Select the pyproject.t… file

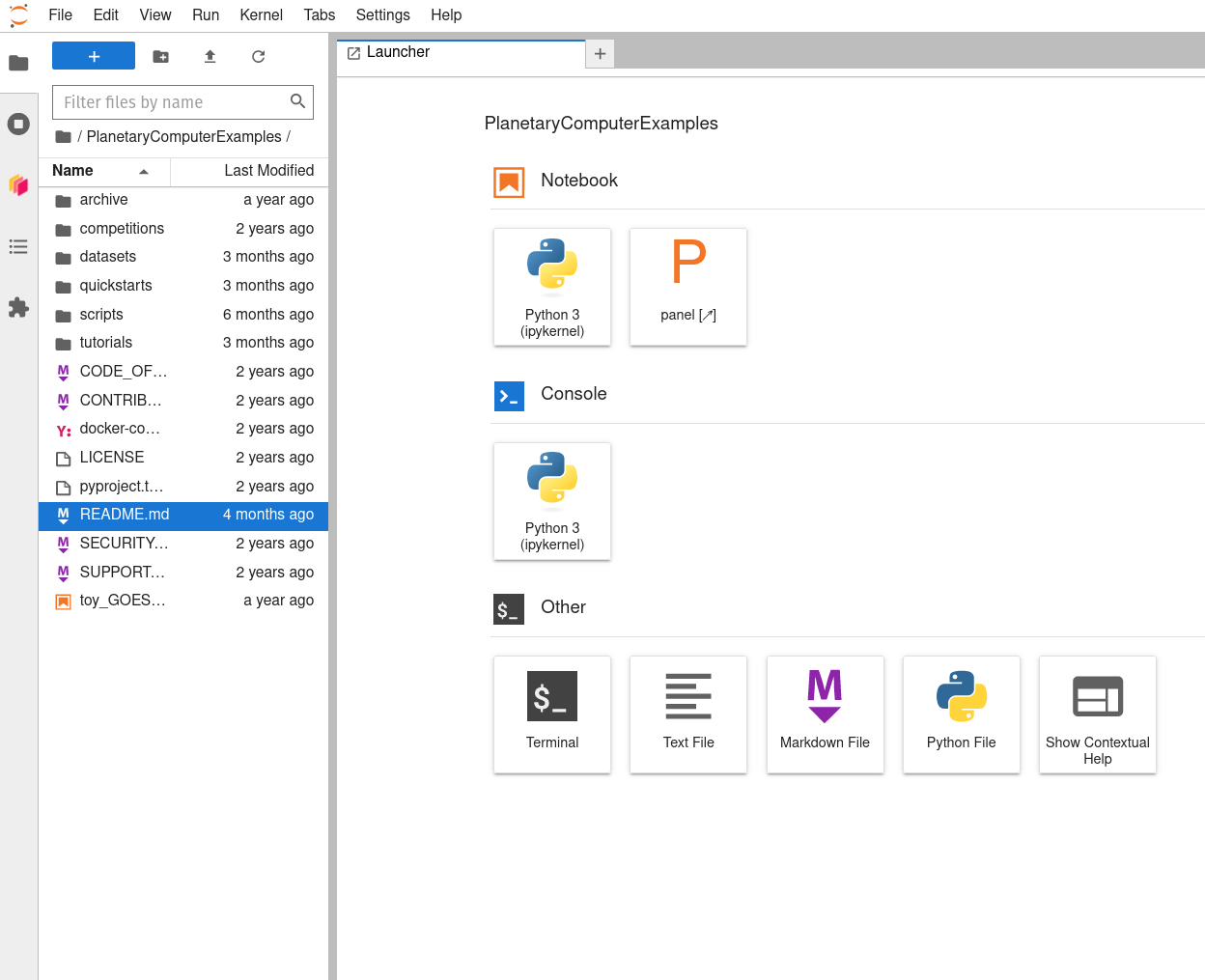point(183,487)
